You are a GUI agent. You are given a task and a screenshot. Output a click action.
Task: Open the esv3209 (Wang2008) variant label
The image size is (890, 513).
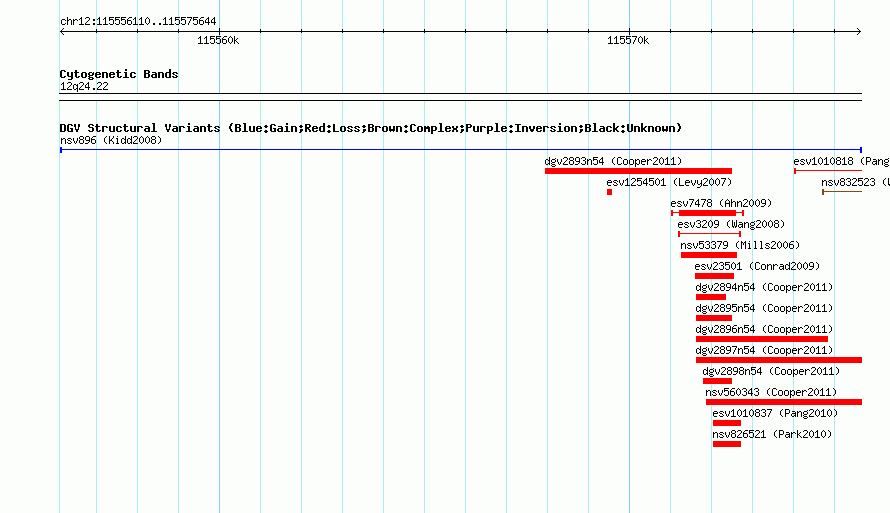pyautogui.click(x=731, y=224)
